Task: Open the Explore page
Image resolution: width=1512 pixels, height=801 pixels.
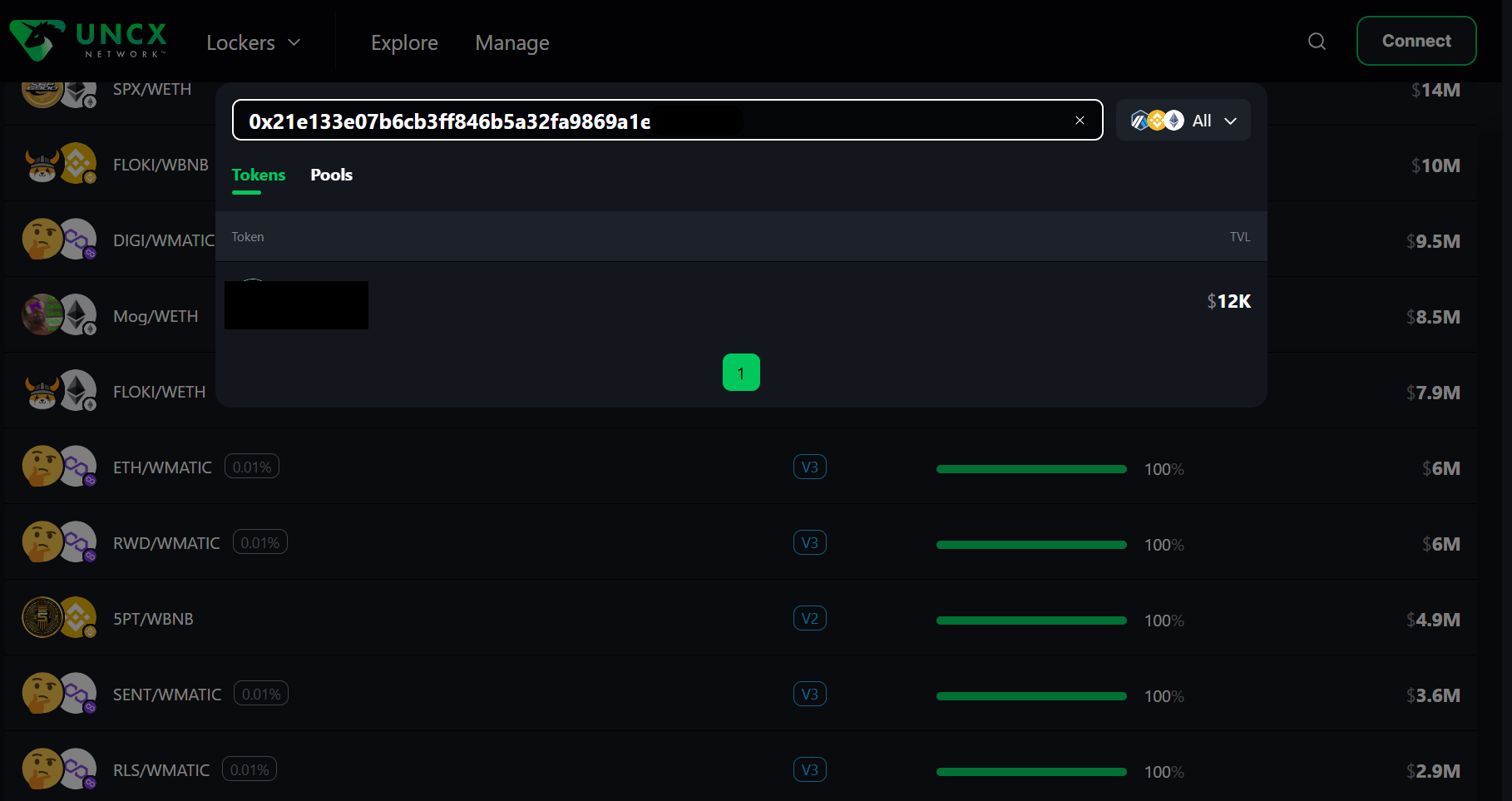Action: point(404,42)
